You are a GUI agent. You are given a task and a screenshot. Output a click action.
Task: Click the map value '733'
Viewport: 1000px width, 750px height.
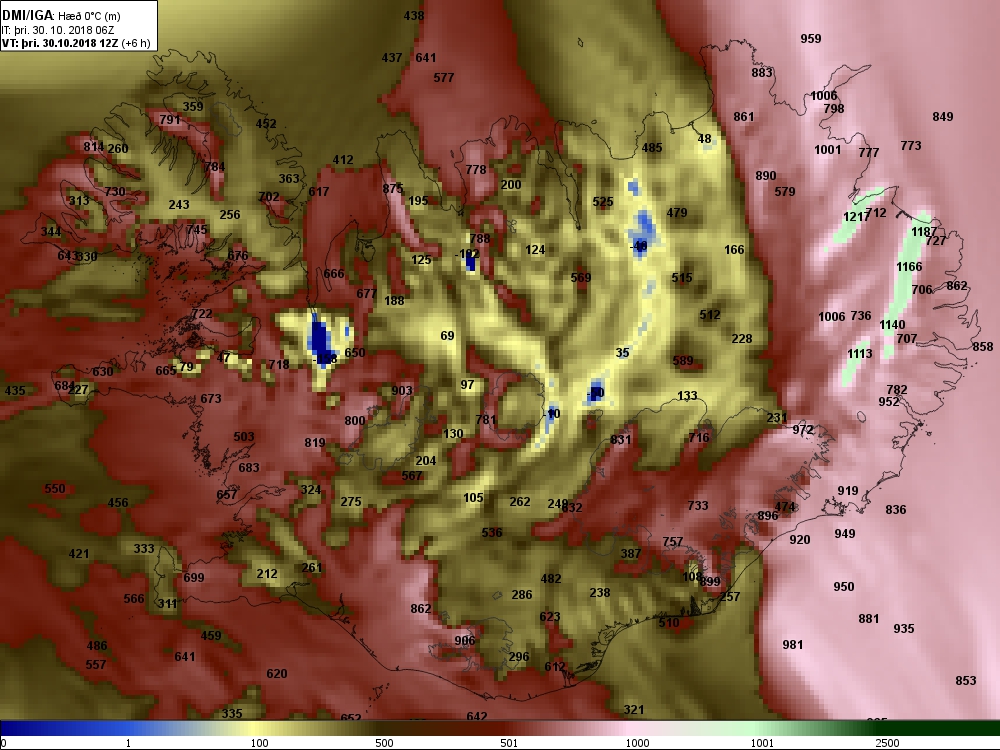coord(698,506)
